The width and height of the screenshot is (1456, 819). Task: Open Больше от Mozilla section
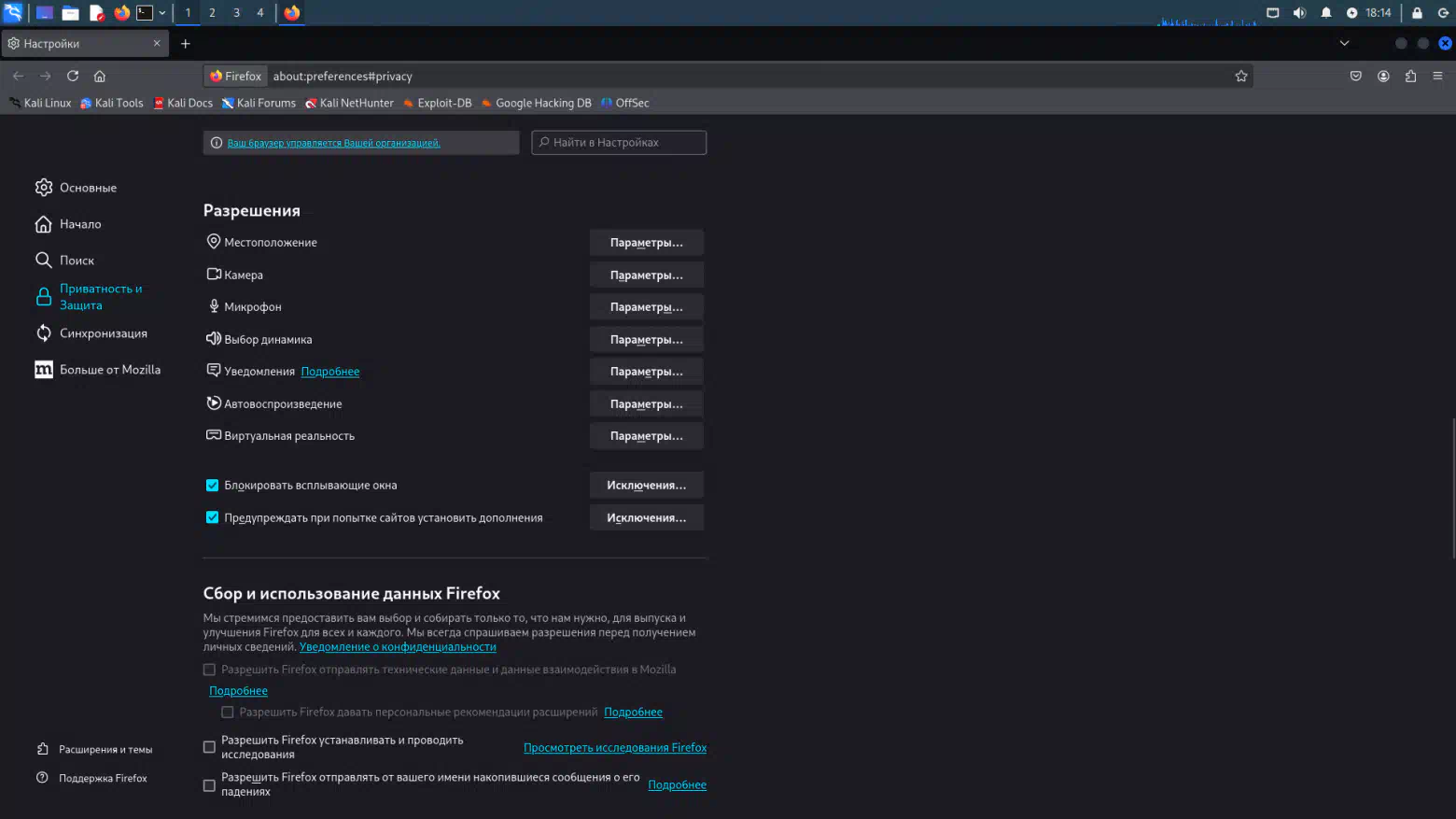[x=98, y=370]
